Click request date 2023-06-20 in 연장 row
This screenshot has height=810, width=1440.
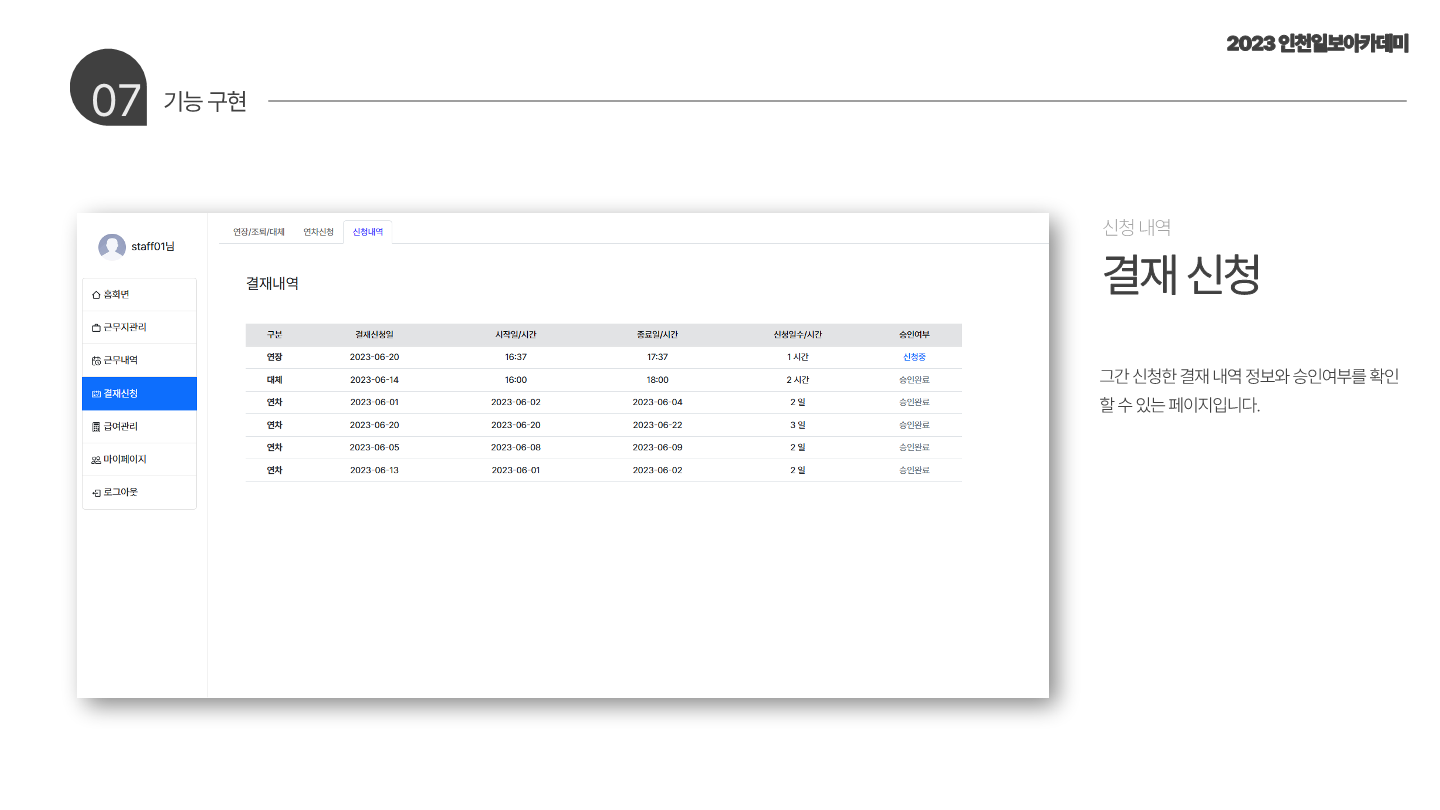(374, 357)
